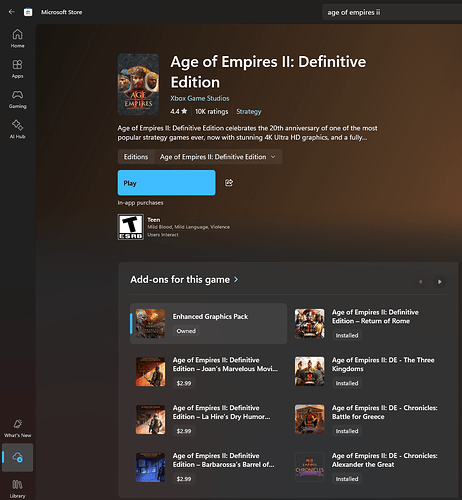
Task: Click the Microsoft Store title text
Action: [61, 12]
